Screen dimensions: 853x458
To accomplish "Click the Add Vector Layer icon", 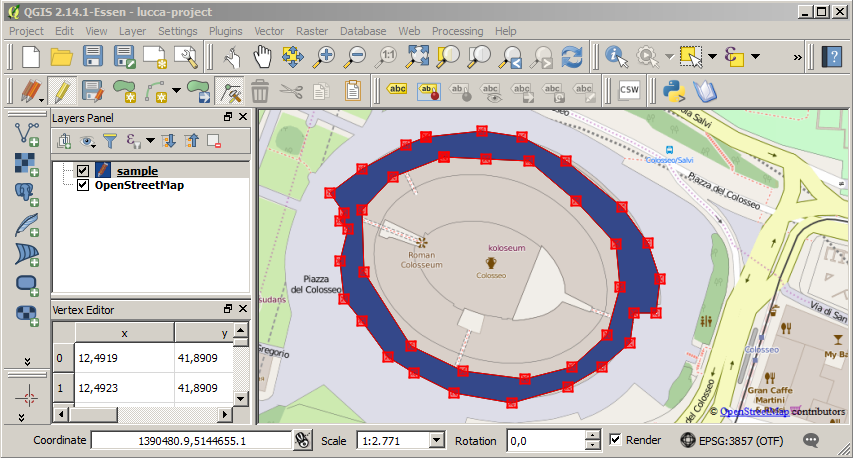I will point(27,134).
